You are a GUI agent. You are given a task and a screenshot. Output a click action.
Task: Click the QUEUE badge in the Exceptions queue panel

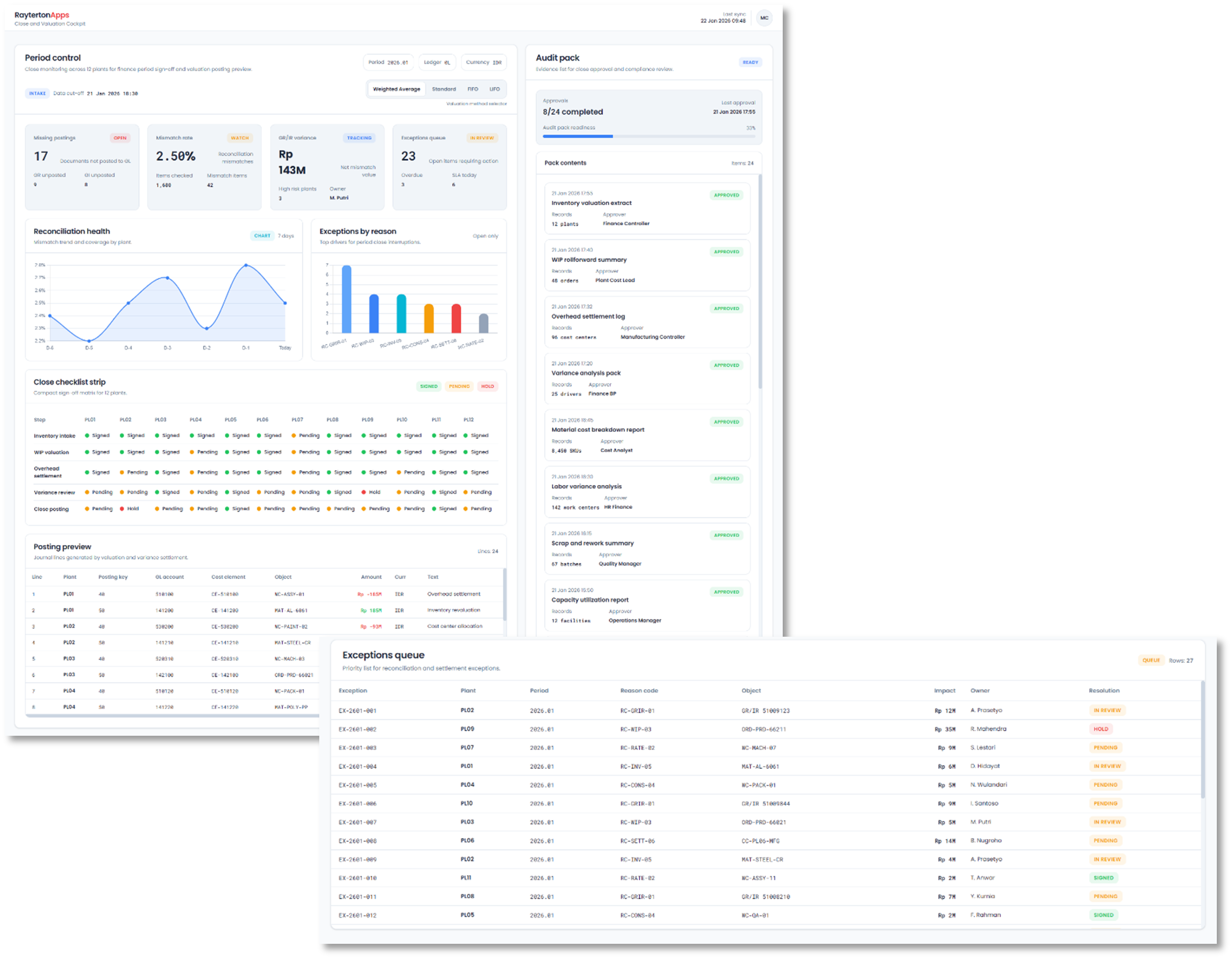pos(1151,660)
